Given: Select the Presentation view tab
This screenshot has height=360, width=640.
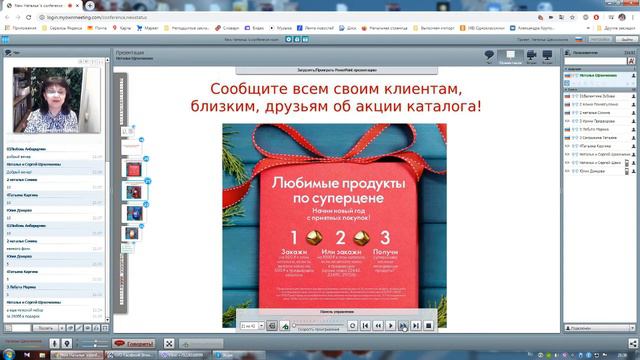Looking at the screenshot, I should coord(510,57).
